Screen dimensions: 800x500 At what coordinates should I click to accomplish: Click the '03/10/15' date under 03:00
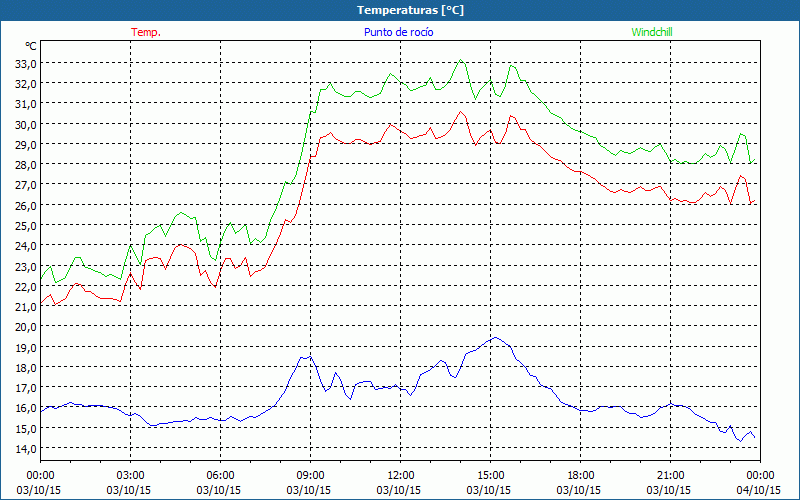coord(129,490)
